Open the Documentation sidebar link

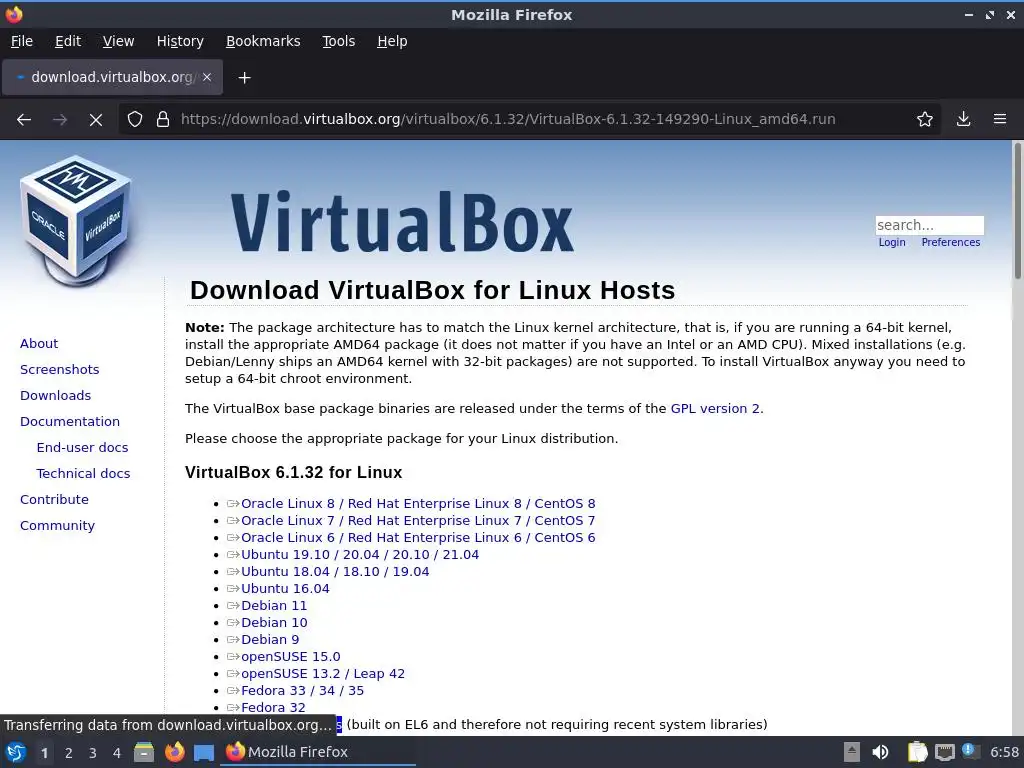70,422
